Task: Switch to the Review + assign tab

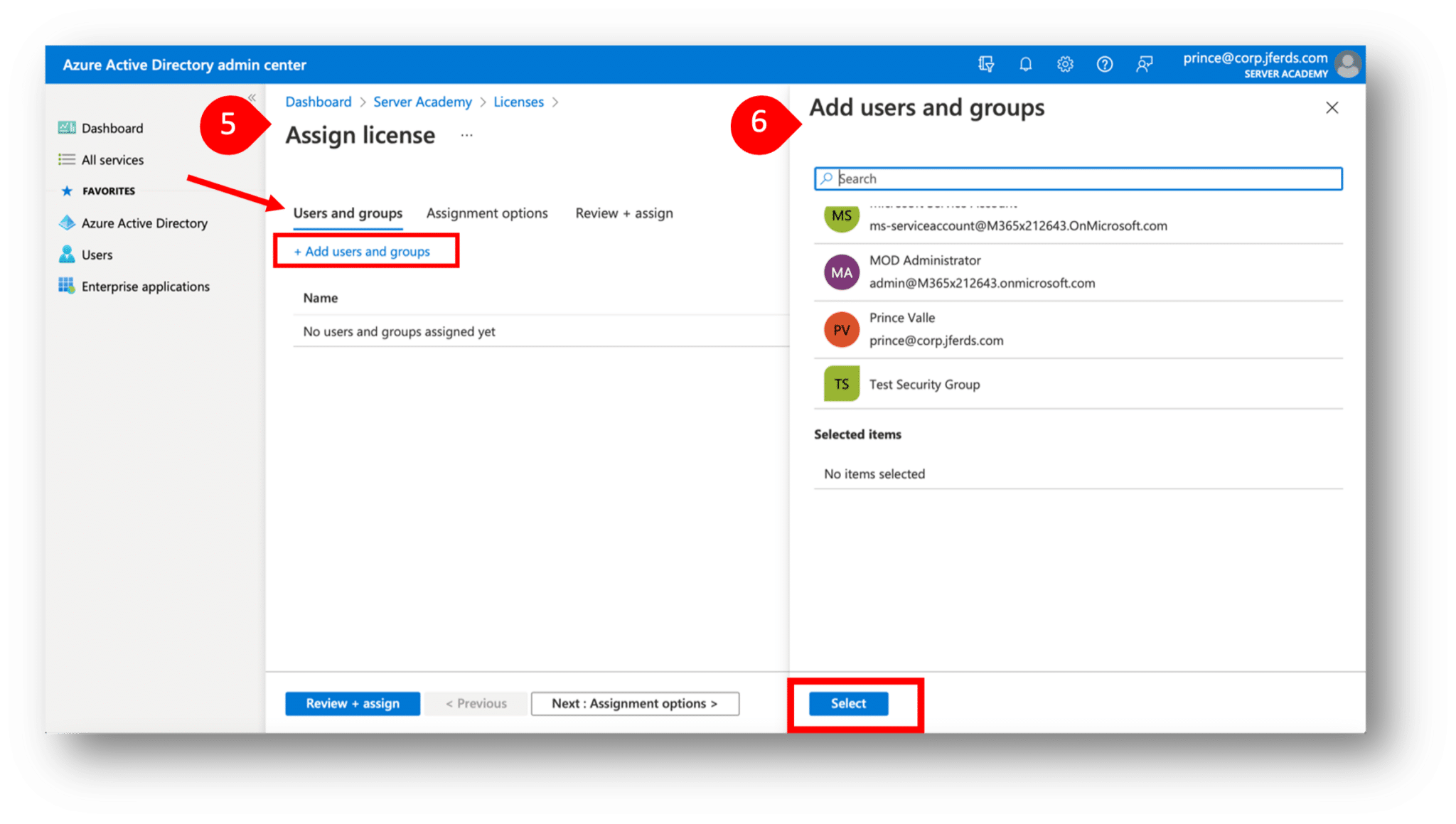Action: [623, 213]
